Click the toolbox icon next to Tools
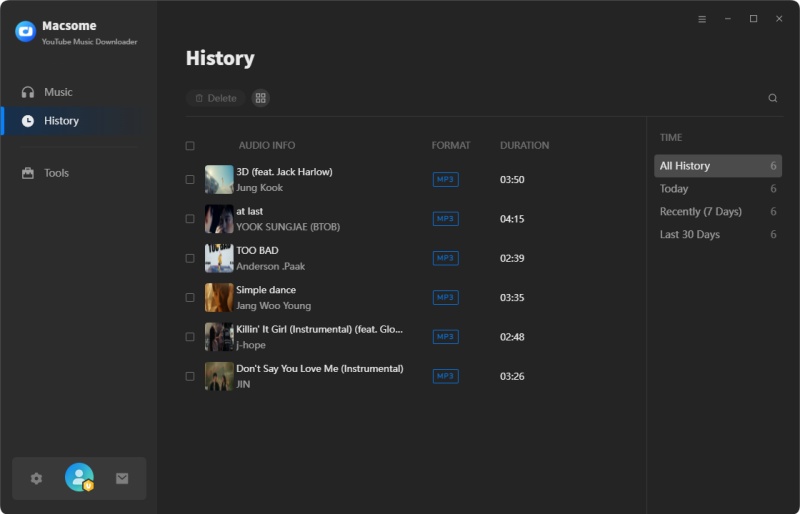This screenshot has width=800, height=514. (28, 173)
